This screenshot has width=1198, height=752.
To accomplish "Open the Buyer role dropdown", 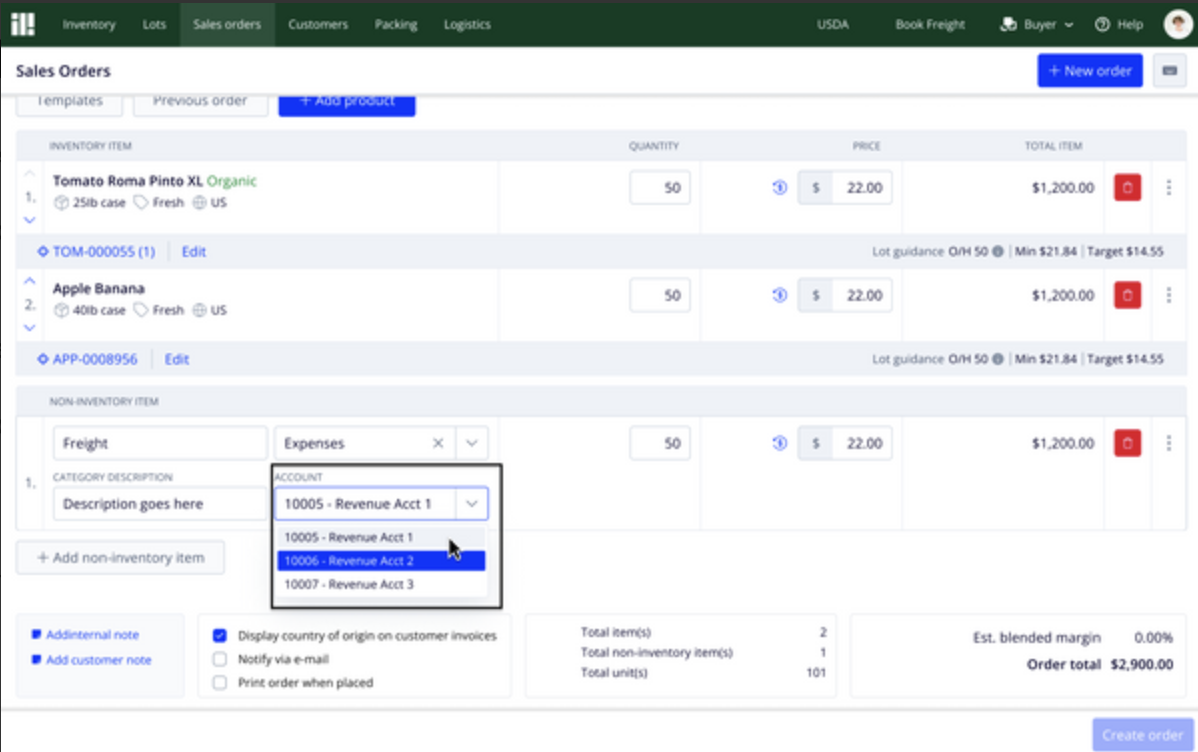I will (1037, 24).
